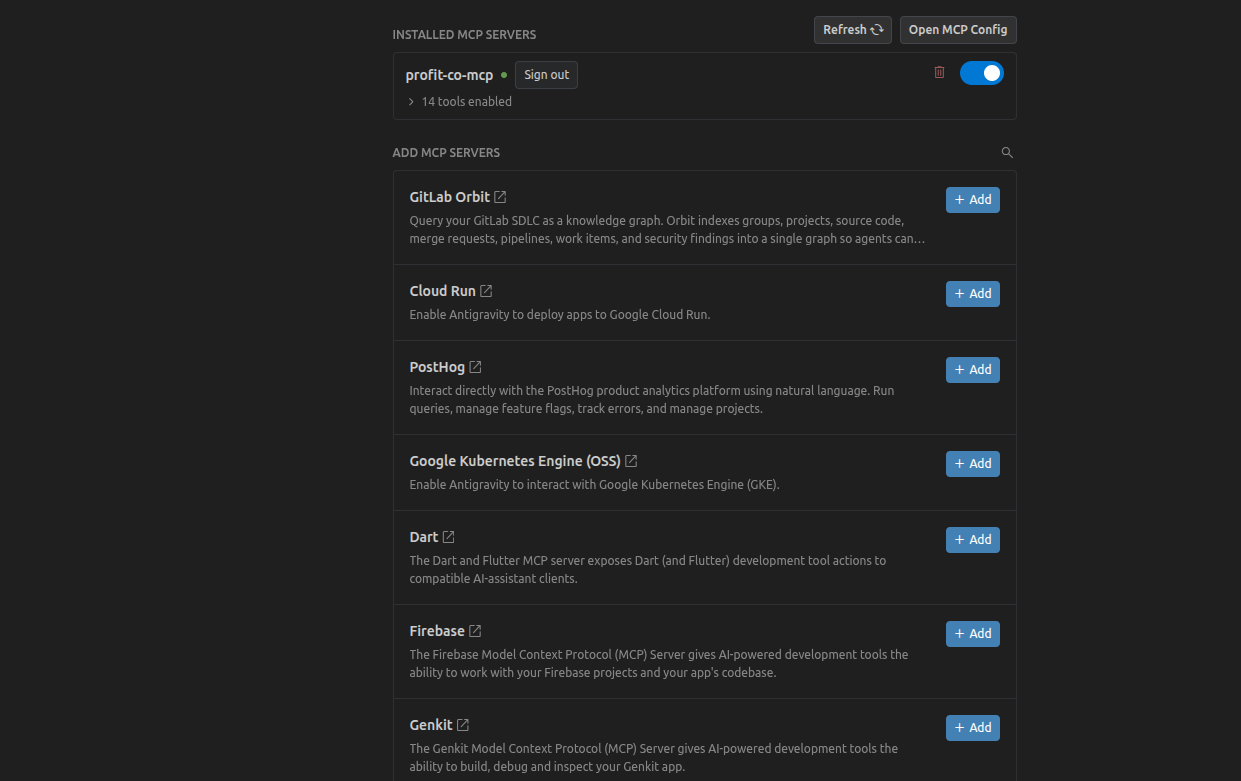This screenshot has width=1241, height=781.
Task: Sign out of profit-co-mcp
Action: (546, 75)
